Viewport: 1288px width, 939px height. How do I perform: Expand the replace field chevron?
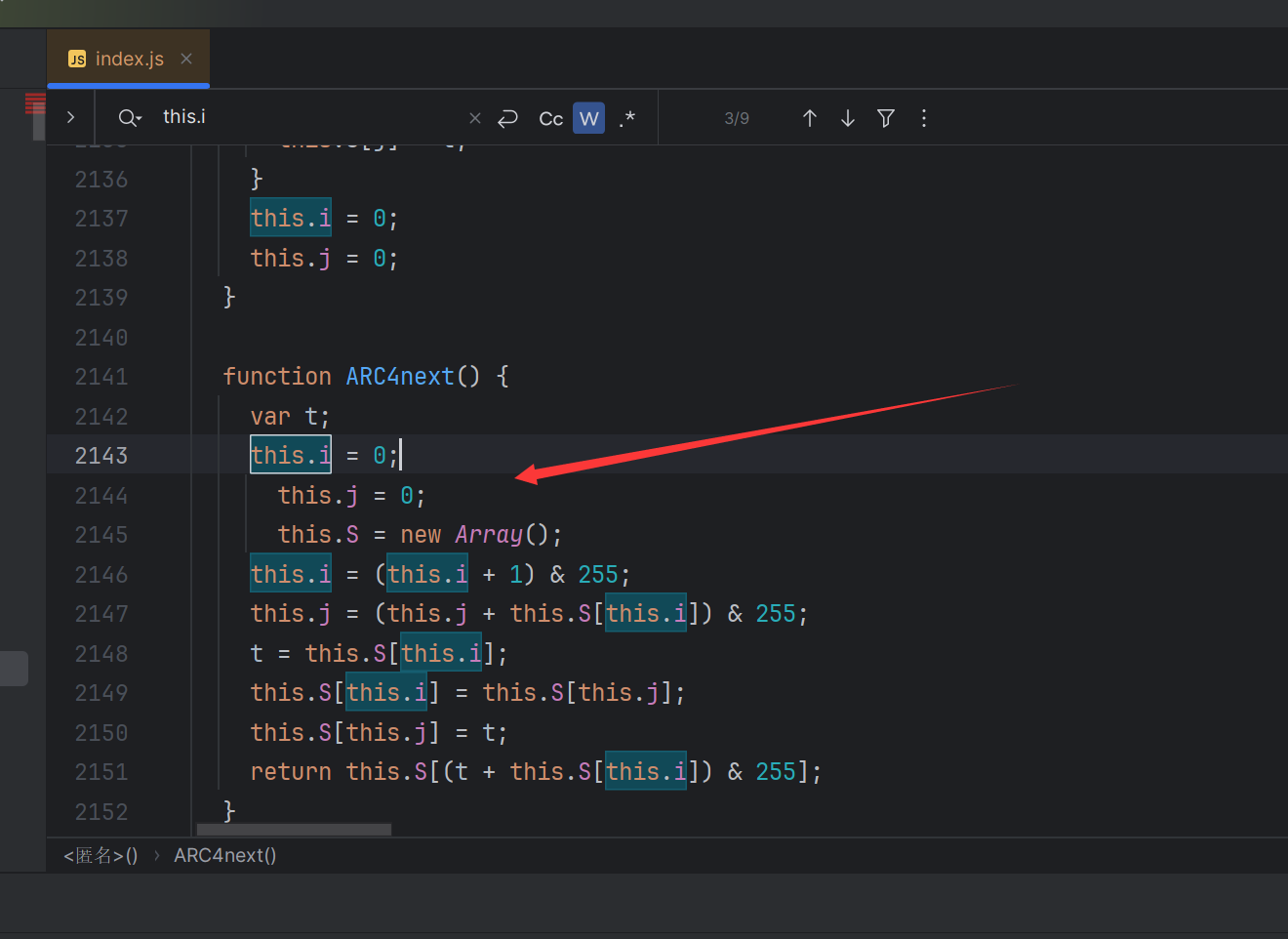[x=70, y=117]
